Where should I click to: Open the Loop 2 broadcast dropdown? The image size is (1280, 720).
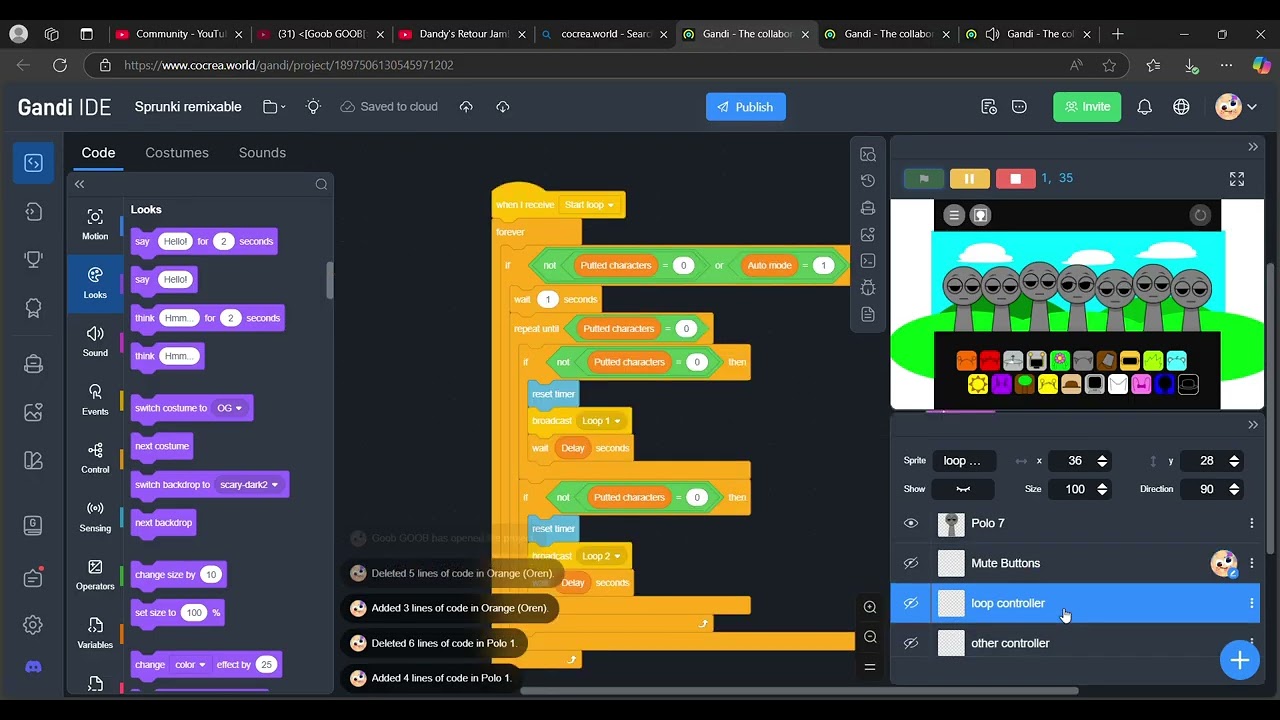[x=601, y=556]
